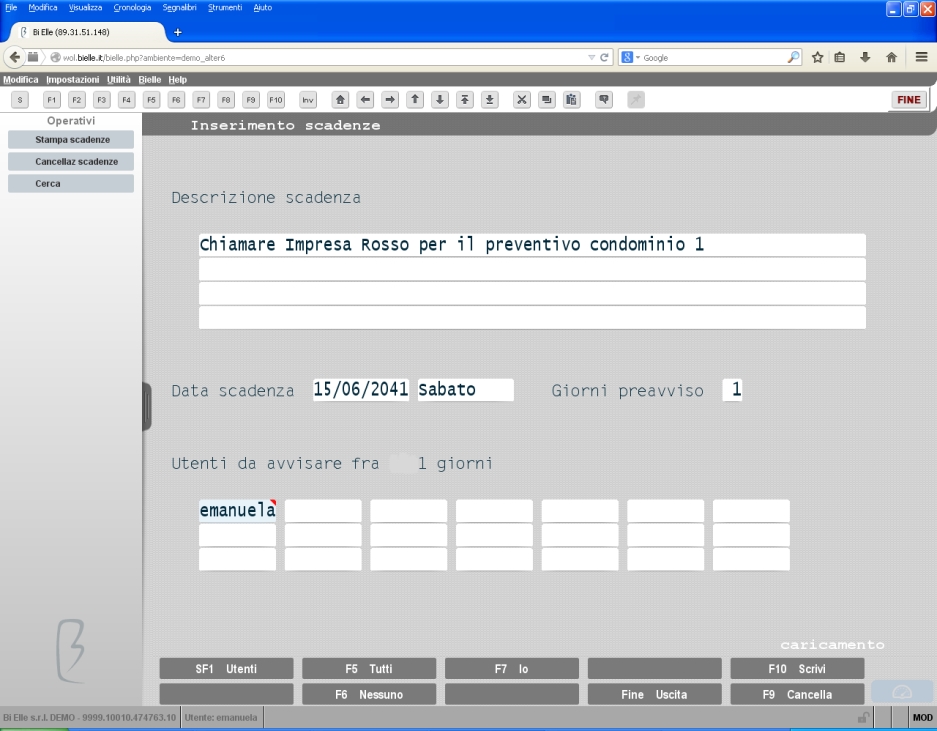937x731 pixels.
Task: Click the F9 Cancella button
Action: coord(797,695)
